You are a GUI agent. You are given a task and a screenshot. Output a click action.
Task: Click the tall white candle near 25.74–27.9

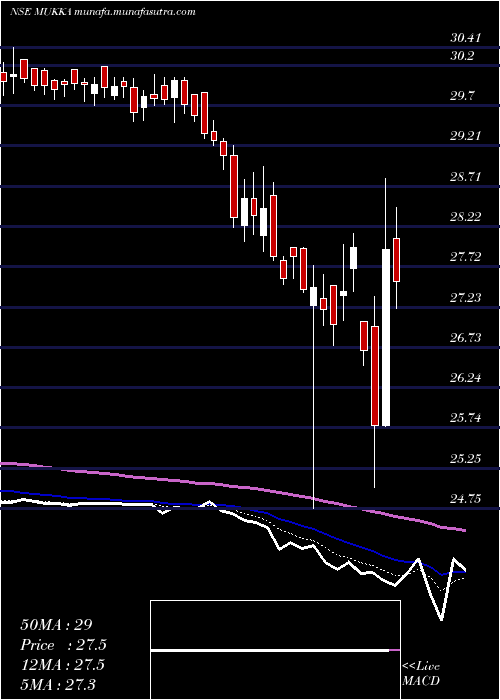(x=386, y=338)
